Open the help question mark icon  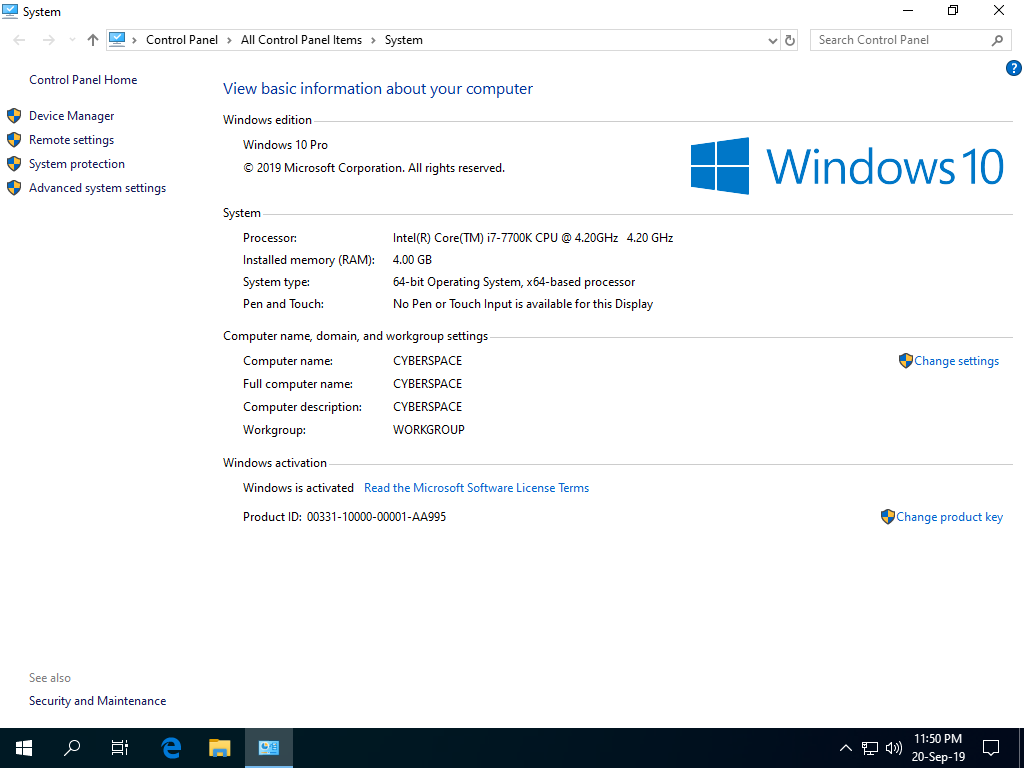click(1014, 68)
